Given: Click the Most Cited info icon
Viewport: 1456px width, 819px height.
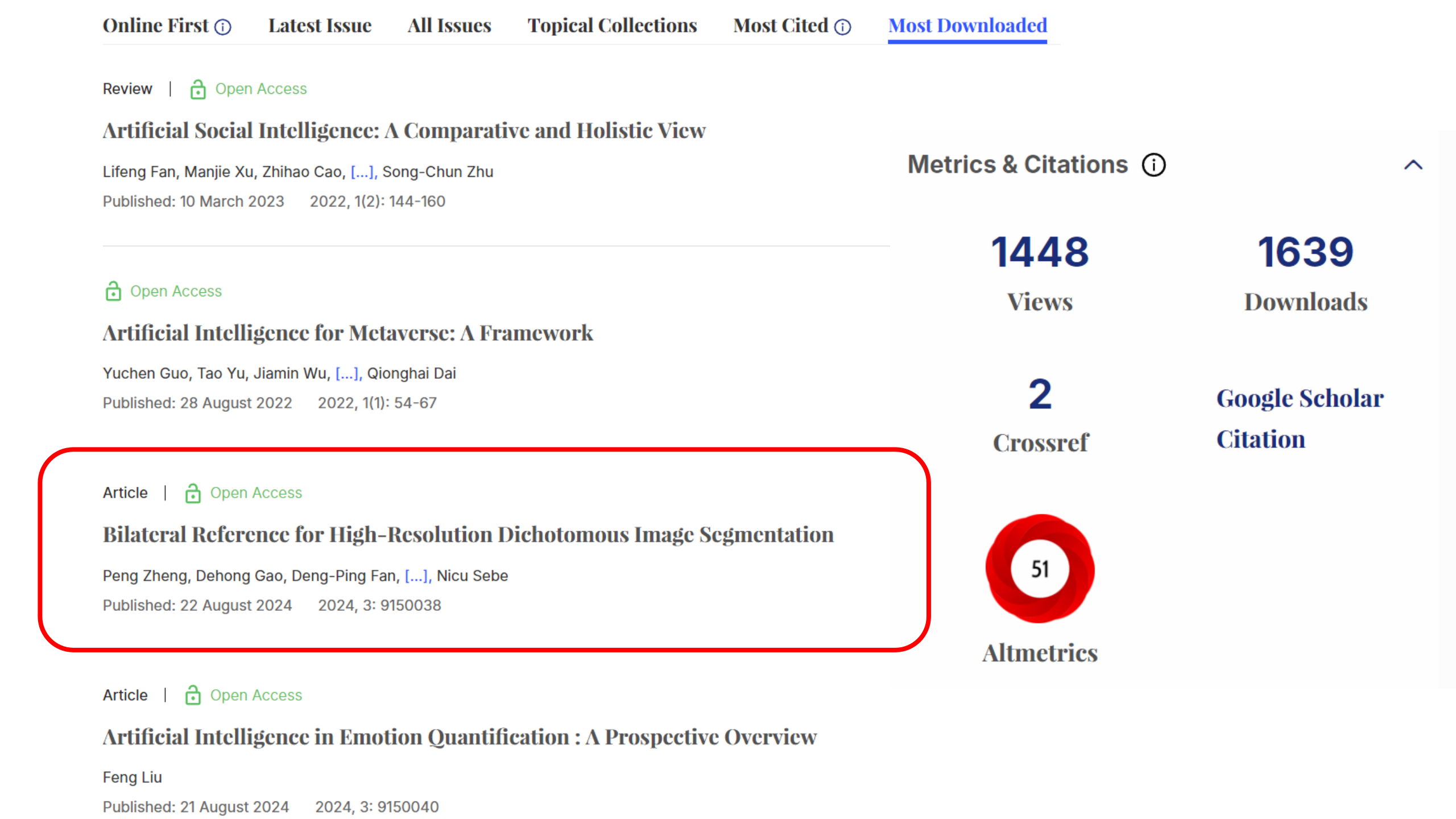Looking at the screenshot, I should tap(842, 27).
